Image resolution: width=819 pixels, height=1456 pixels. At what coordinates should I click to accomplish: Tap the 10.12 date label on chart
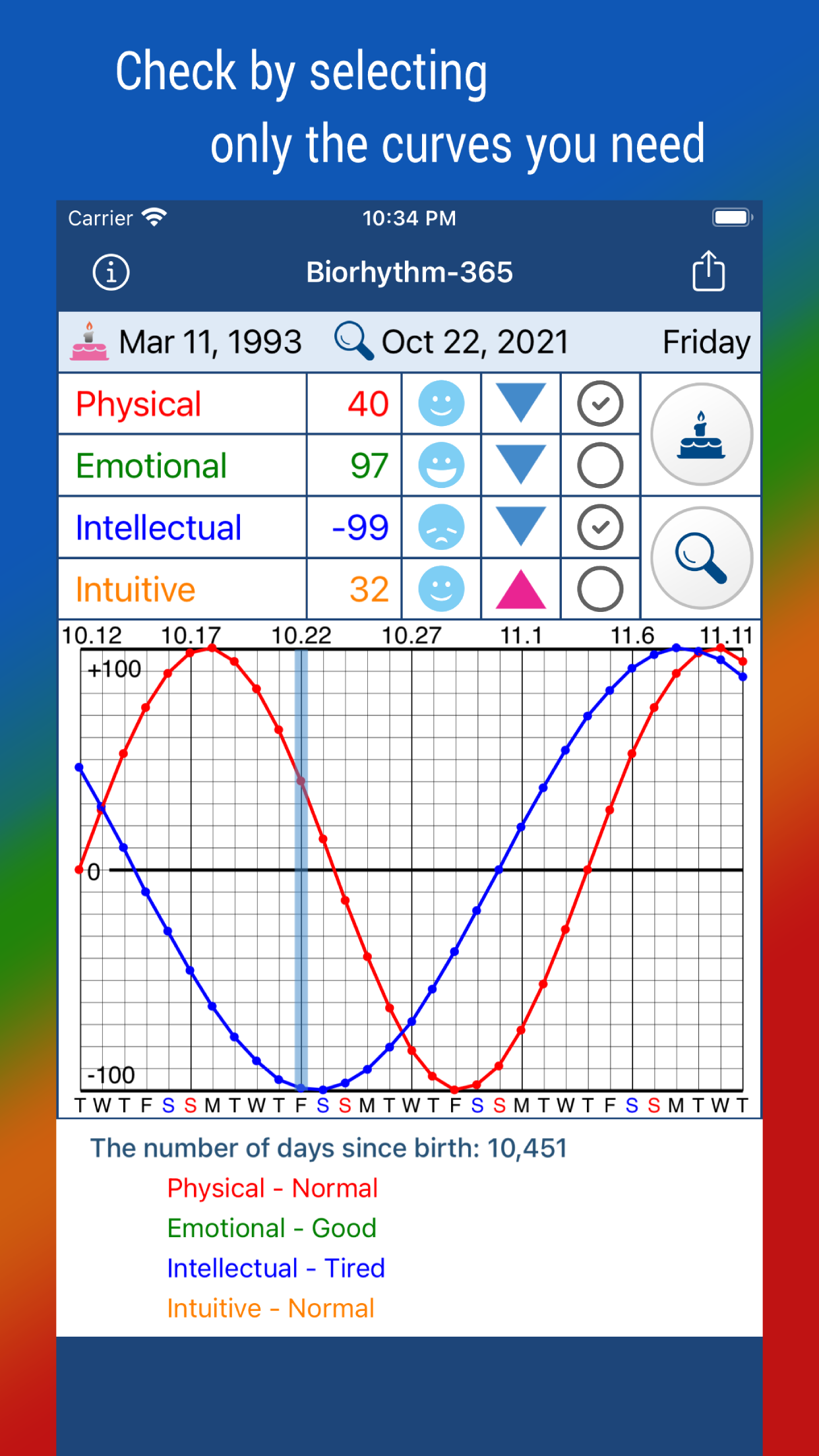92,636
